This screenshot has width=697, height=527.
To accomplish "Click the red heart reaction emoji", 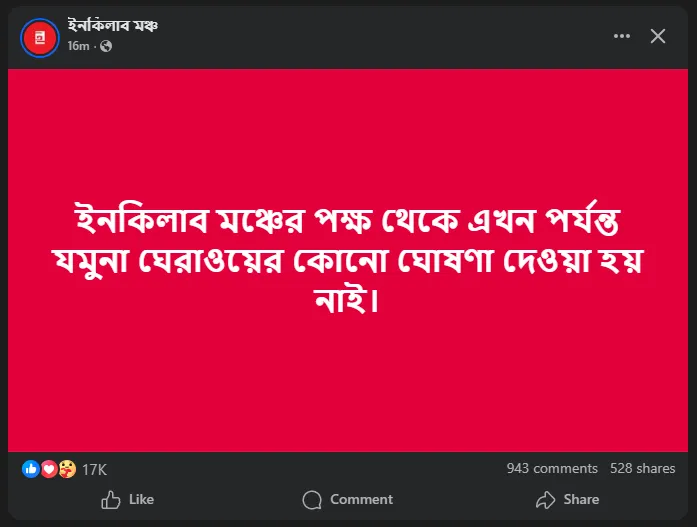I will coord(48,468).
